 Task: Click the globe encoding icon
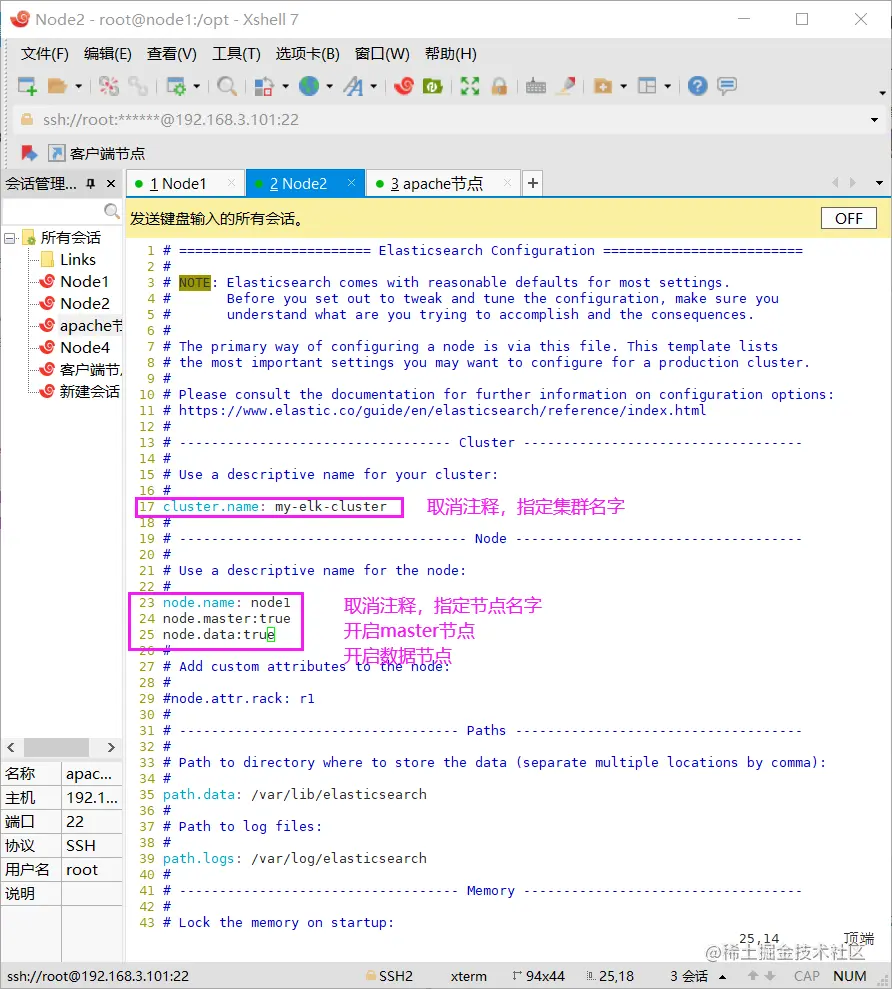click(x=308, y=86)
